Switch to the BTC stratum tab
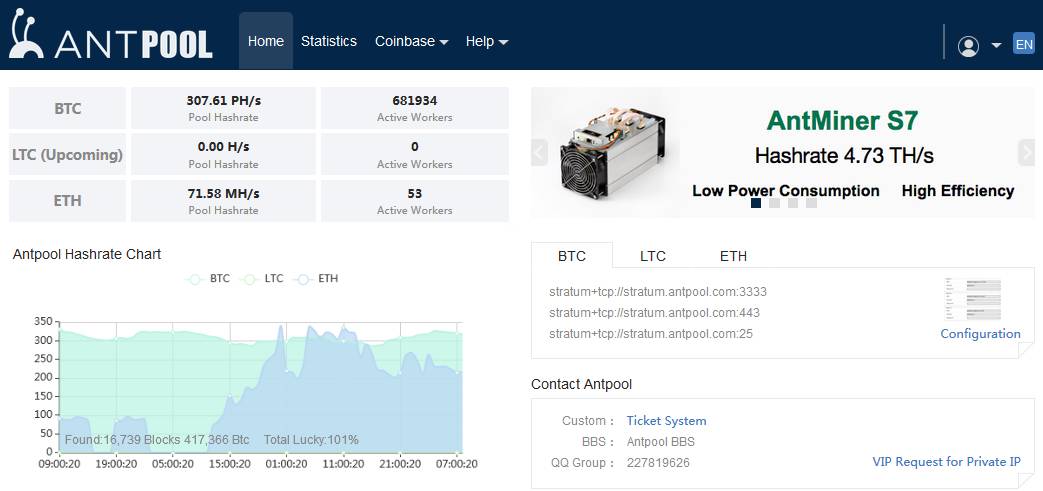This screenshot has height=491, width=1043. click(572, 255)
